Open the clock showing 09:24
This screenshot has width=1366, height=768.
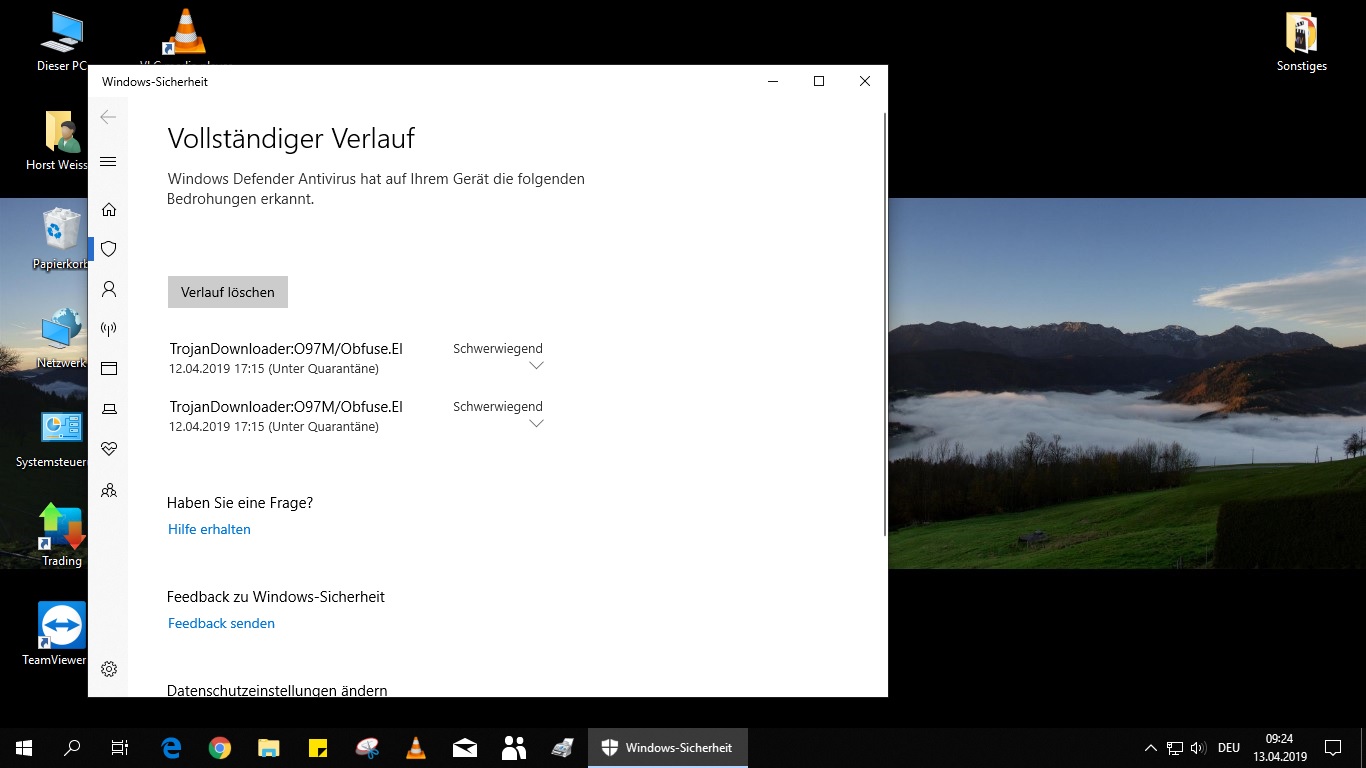1279,747
